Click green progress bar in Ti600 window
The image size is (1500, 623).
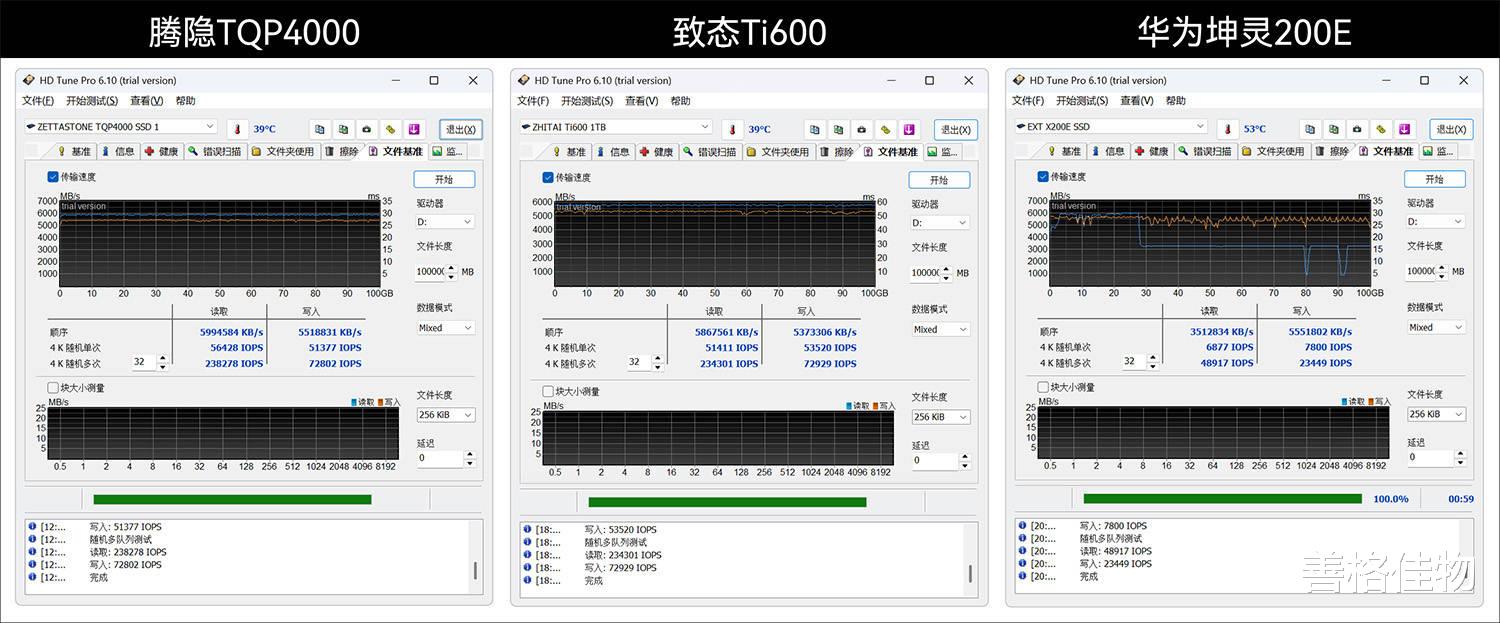[727, 502]
